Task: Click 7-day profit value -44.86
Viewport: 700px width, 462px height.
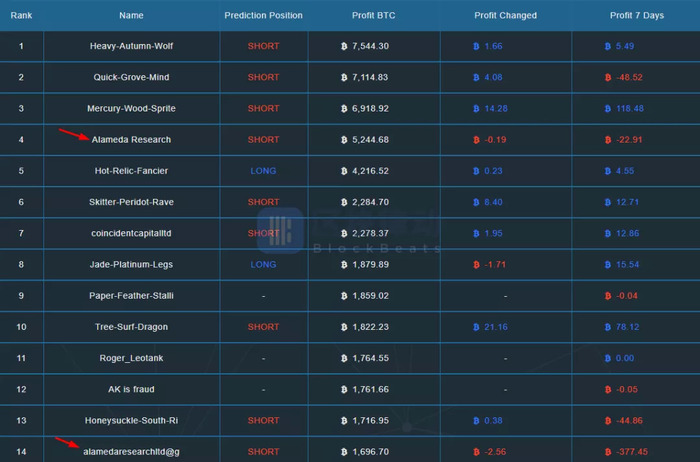Action: click(629, 421)
